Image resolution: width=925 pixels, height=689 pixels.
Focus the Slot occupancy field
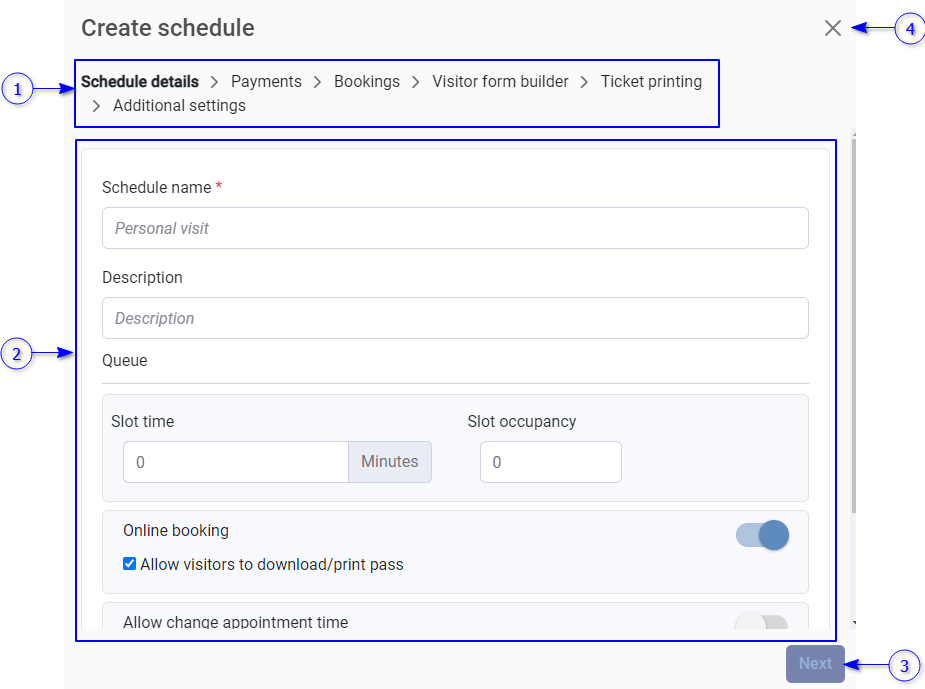click(550, 462)
